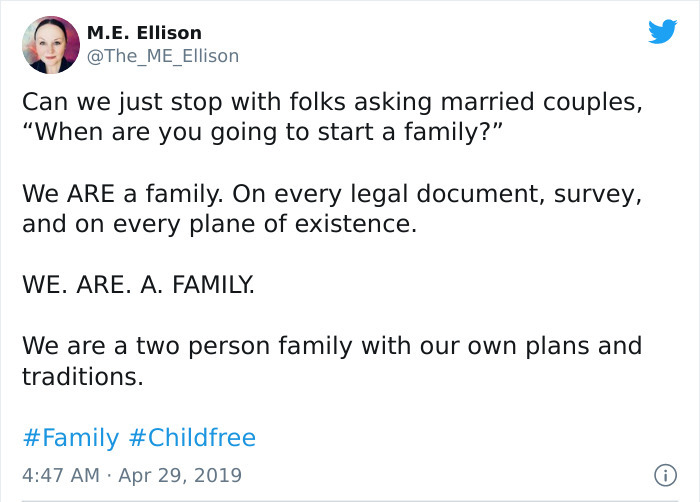Open the #Childfree hashtag

click(x=192, y=437)
